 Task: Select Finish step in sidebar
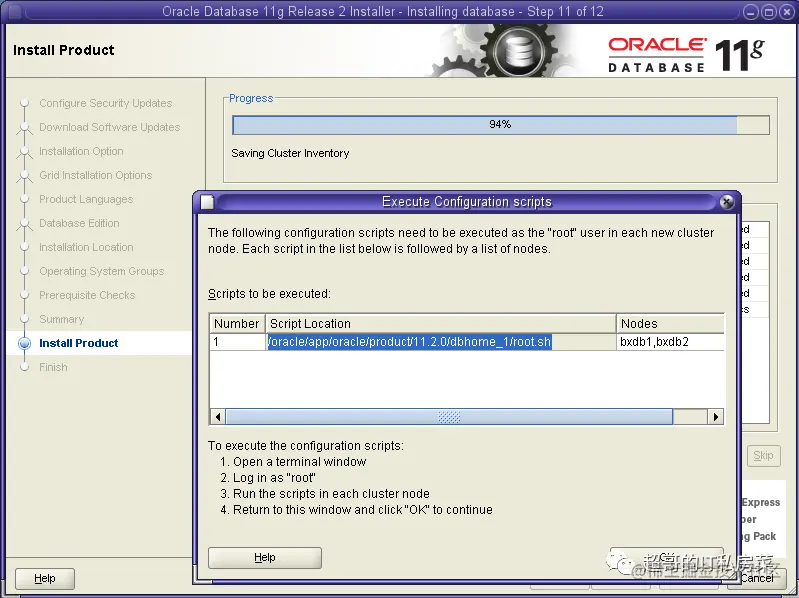coord(53,367)
